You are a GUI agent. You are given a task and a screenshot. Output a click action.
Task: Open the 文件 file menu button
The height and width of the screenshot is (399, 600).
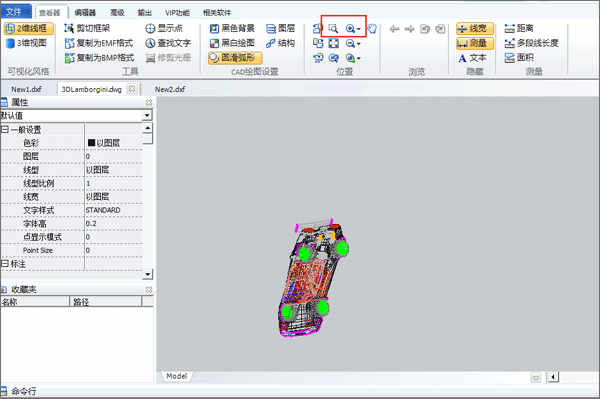[x=15, y=12]
